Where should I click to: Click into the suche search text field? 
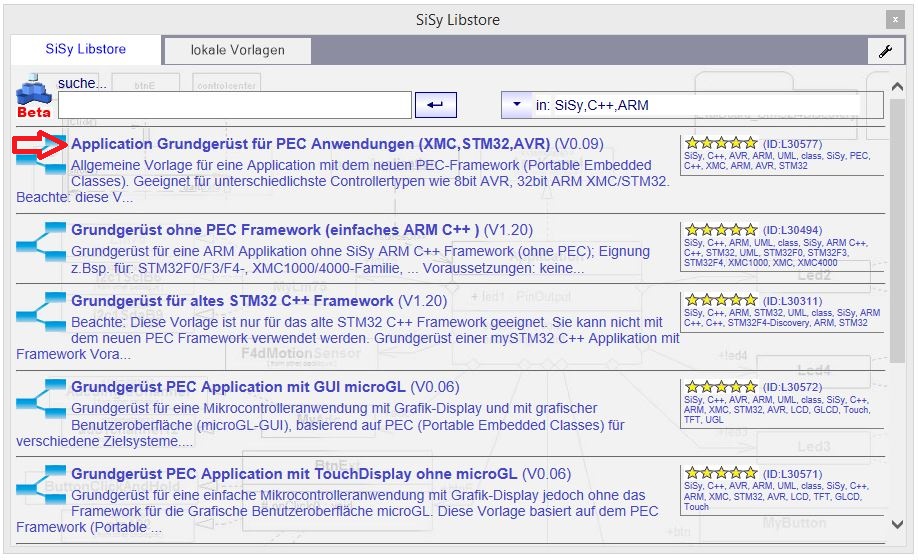pyautogui.click(x=235, y=105)
